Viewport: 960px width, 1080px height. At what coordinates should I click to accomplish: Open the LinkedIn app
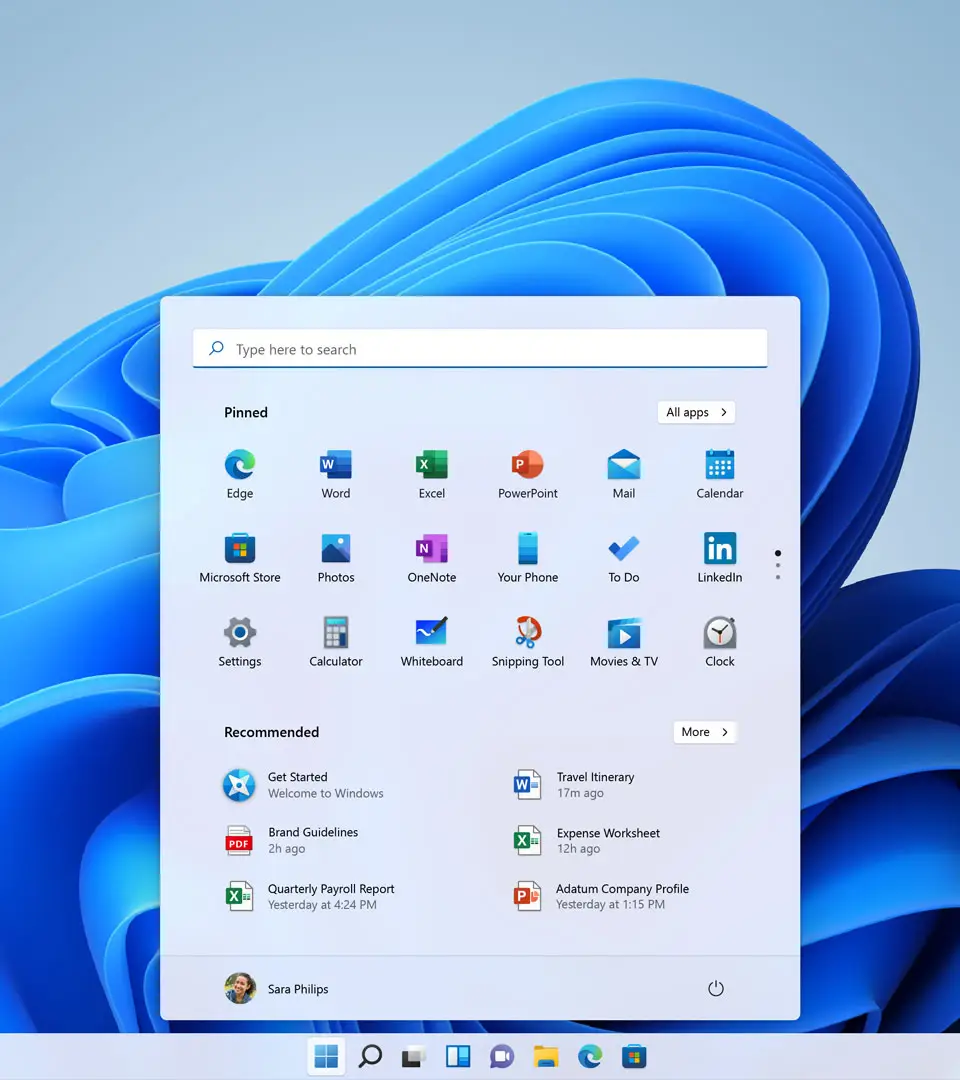click(720, 557)
